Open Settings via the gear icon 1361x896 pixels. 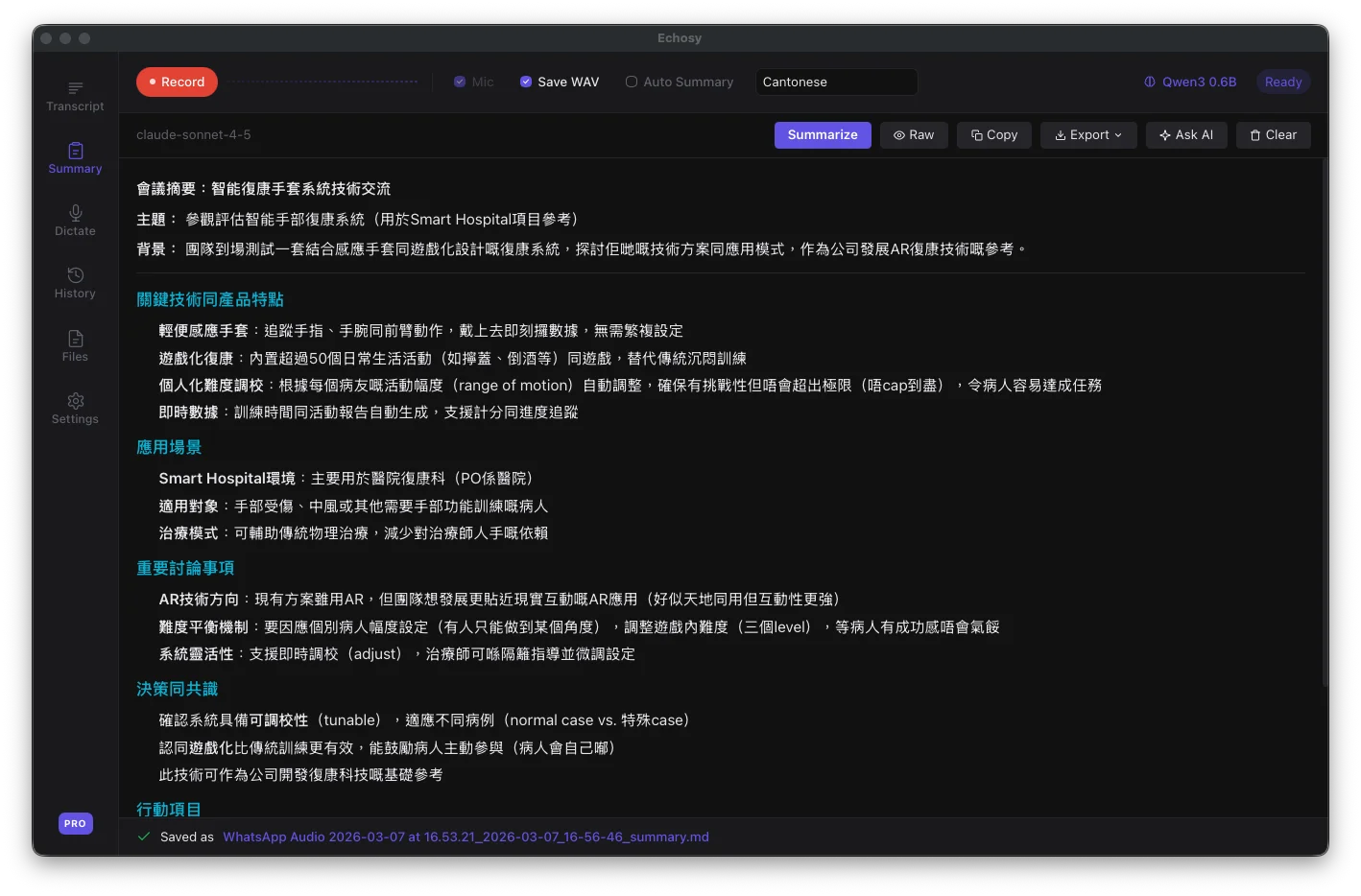[75, 409]
